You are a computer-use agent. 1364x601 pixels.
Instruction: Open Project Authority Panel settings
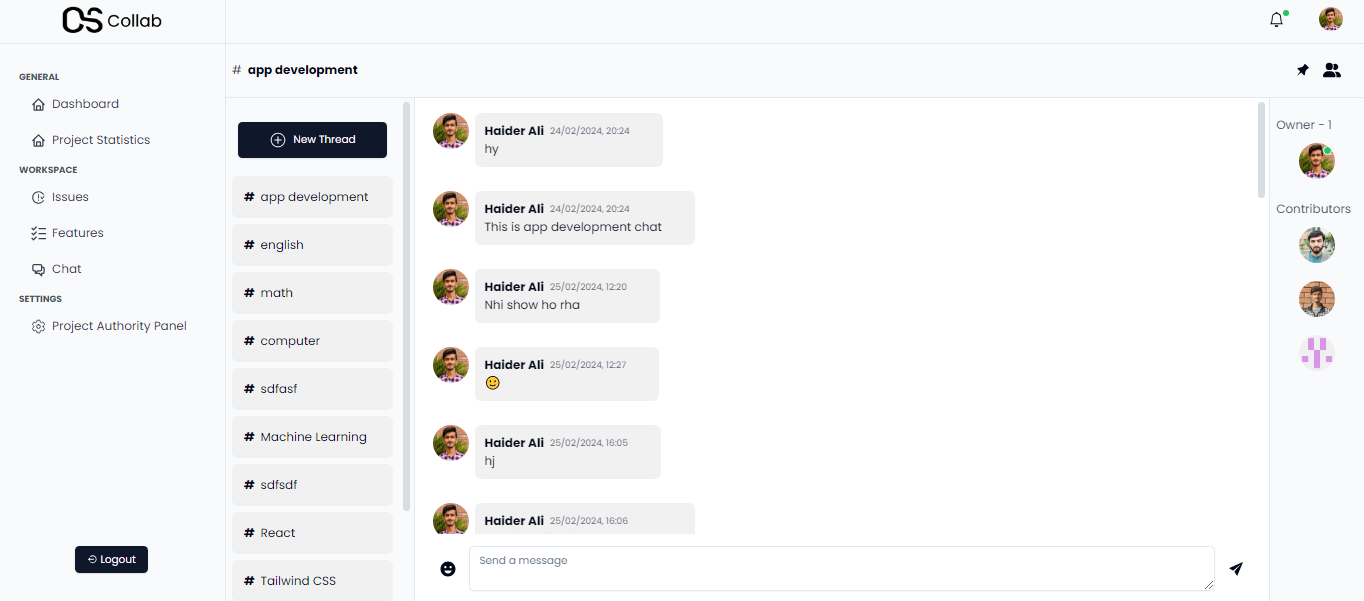click(x=119, y=326)
